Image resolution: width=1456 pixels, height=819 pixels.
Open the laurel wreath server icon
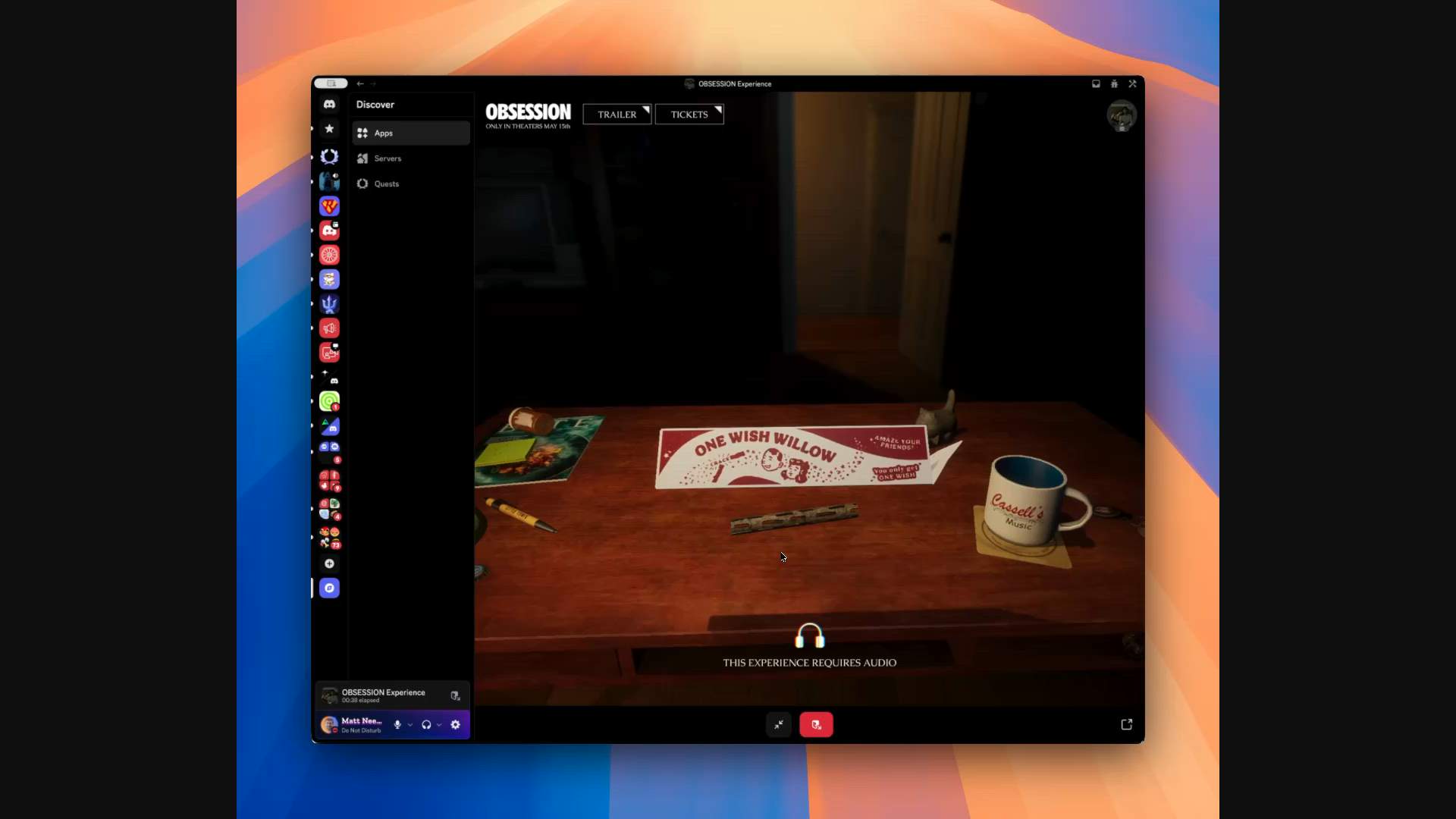(x=329, y=156)
